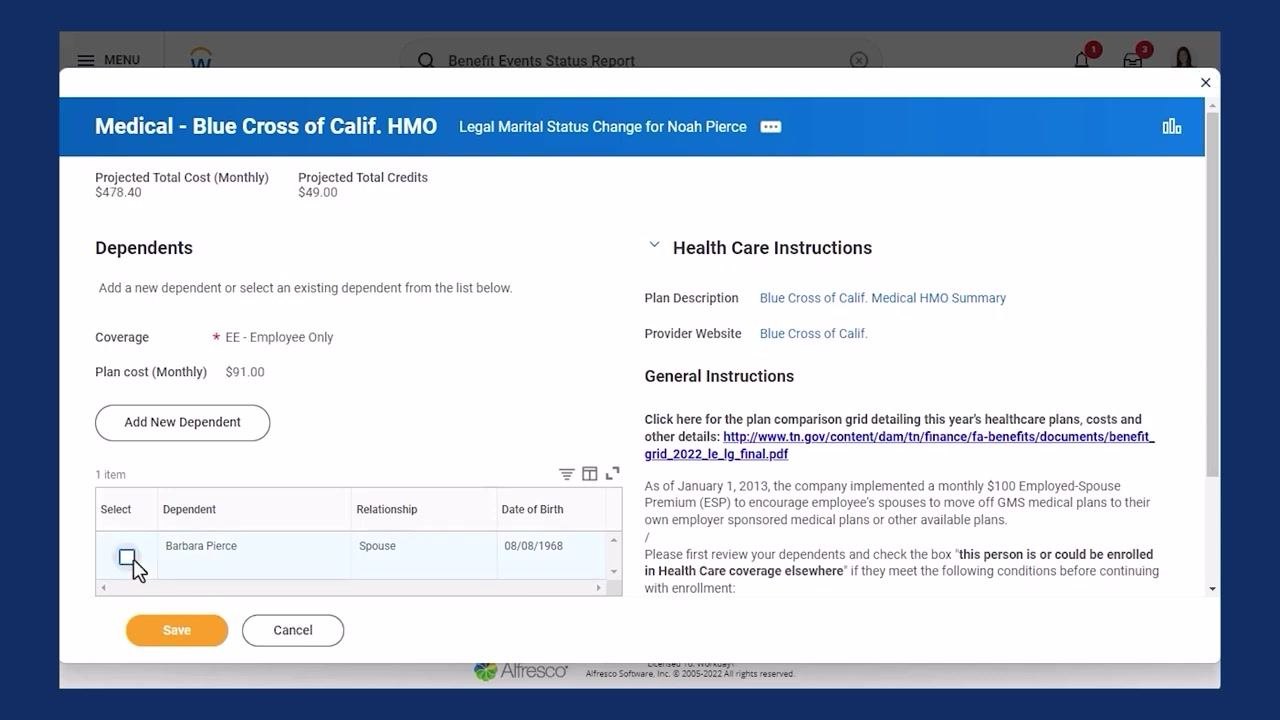The image size is (1280, 720).
Task: Toggle dependents grid column view
Action: click(x=590, y=474)
